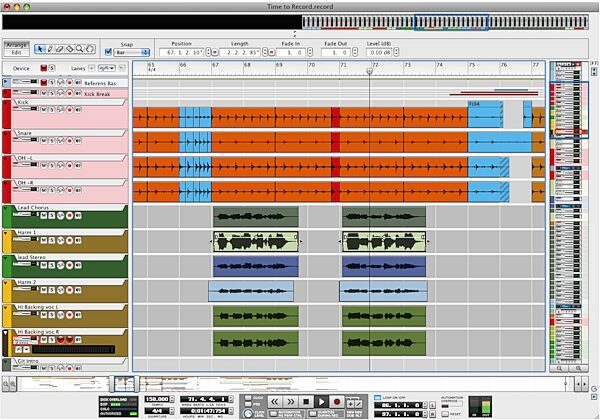The image size is (600, 420).
Task: Click the Fast Forward button in transport
Action: [290, 402]
